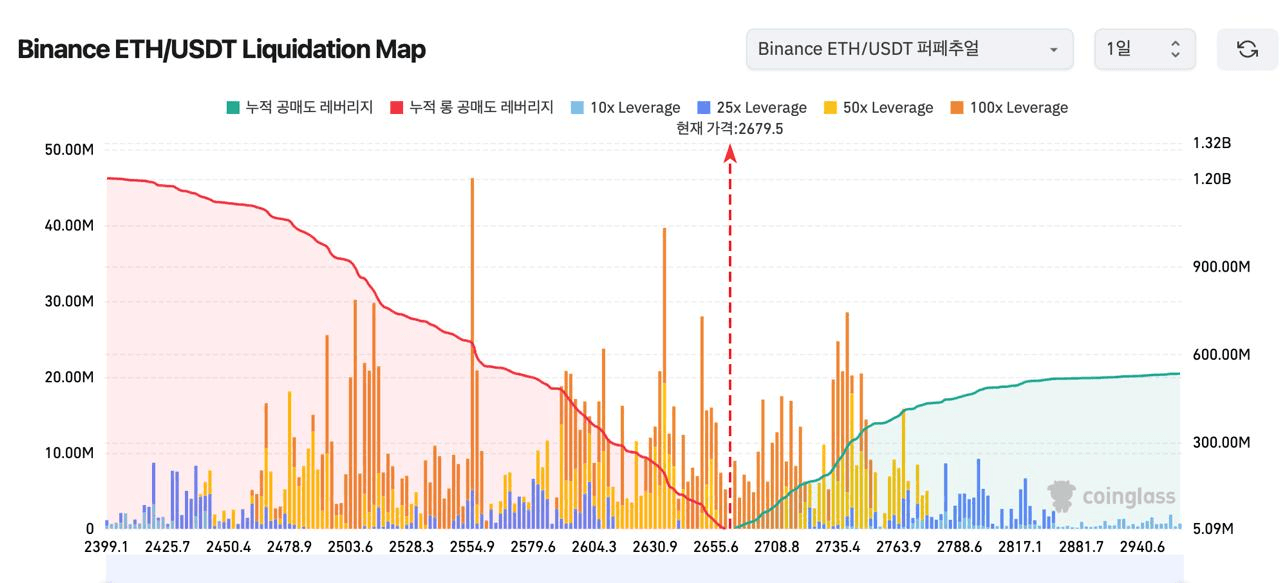This screenshot has height=583, width=1280.
Task: Toggle the 100x Leverage legend entry
Action: point(1009,107)
